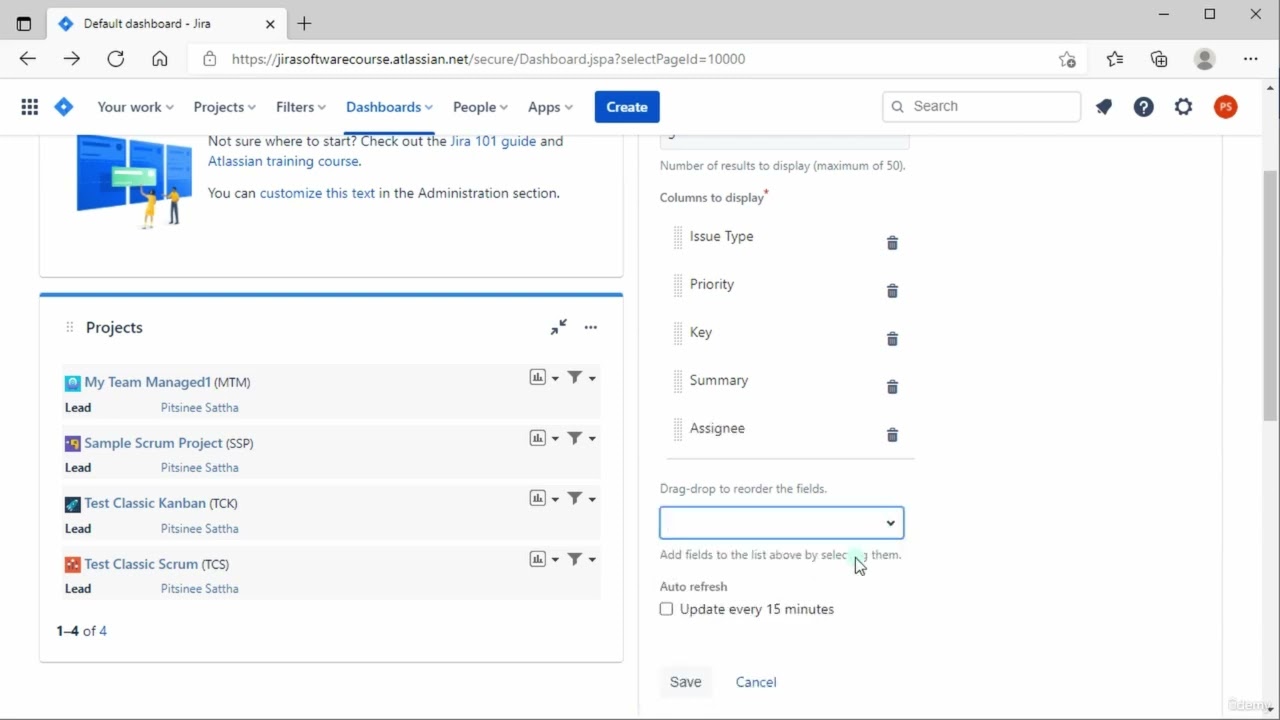The width and height of the screenshot is (1280, 720).
Task: Enable Update every 15 minutes checkbox
Action: [667, 609]
